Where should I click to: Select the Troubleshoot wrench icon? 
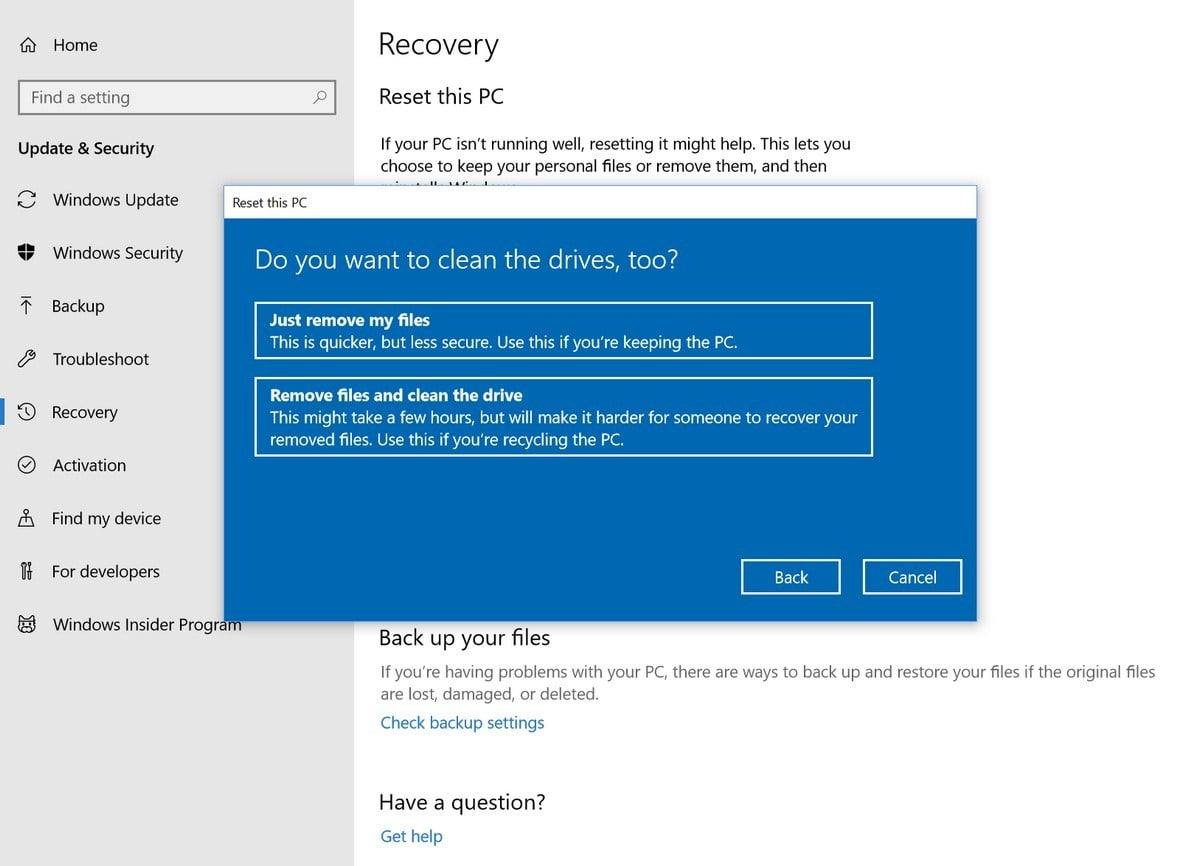click(26, 359)
